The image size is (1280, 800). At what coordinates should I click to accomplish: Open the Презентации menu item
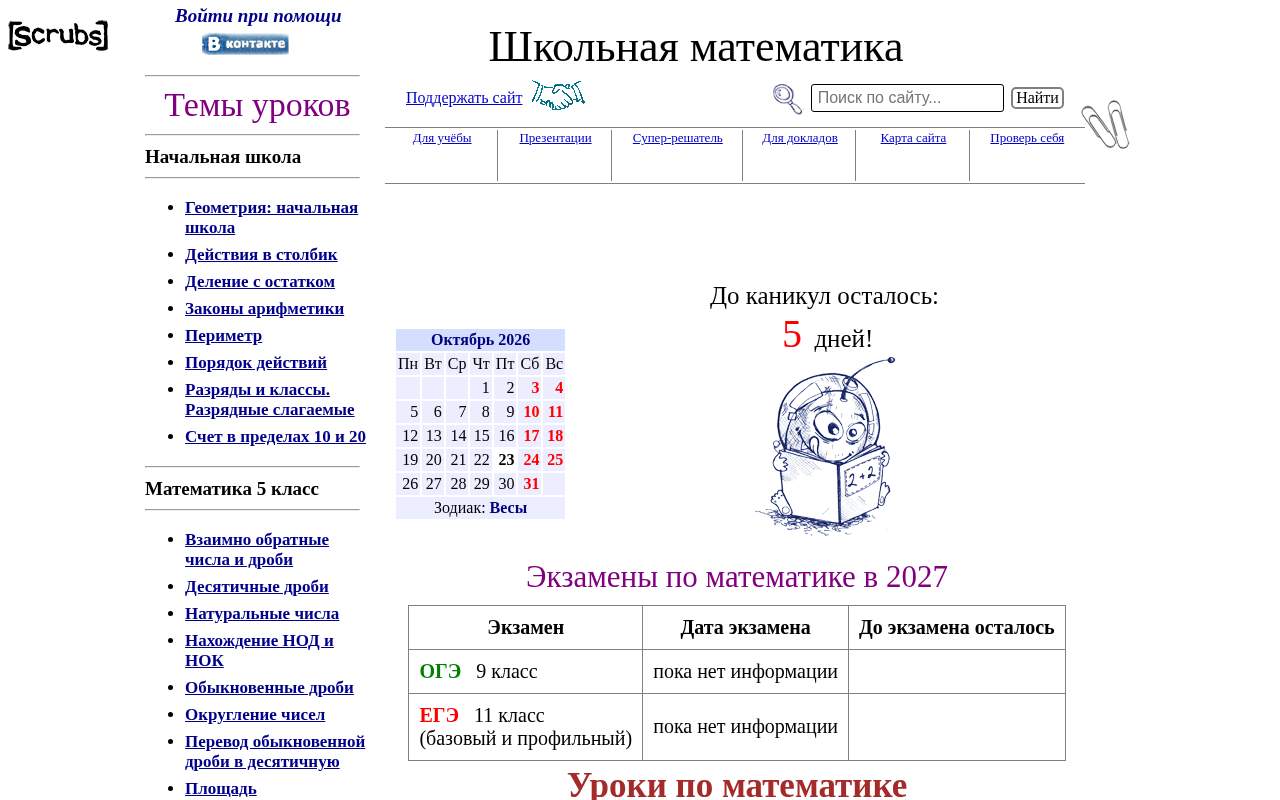point(555,138)
